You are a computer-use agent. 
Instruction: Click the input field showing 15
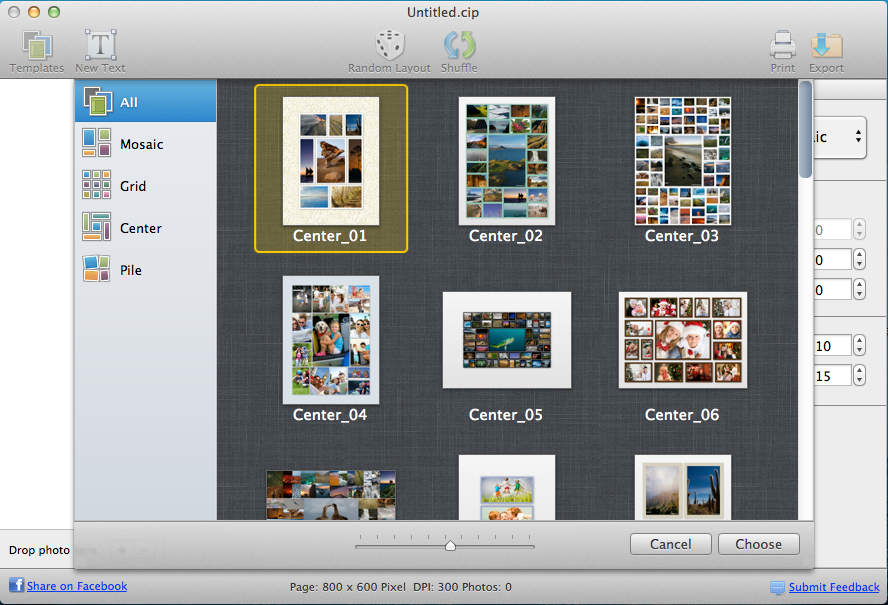tap(832, 376)
